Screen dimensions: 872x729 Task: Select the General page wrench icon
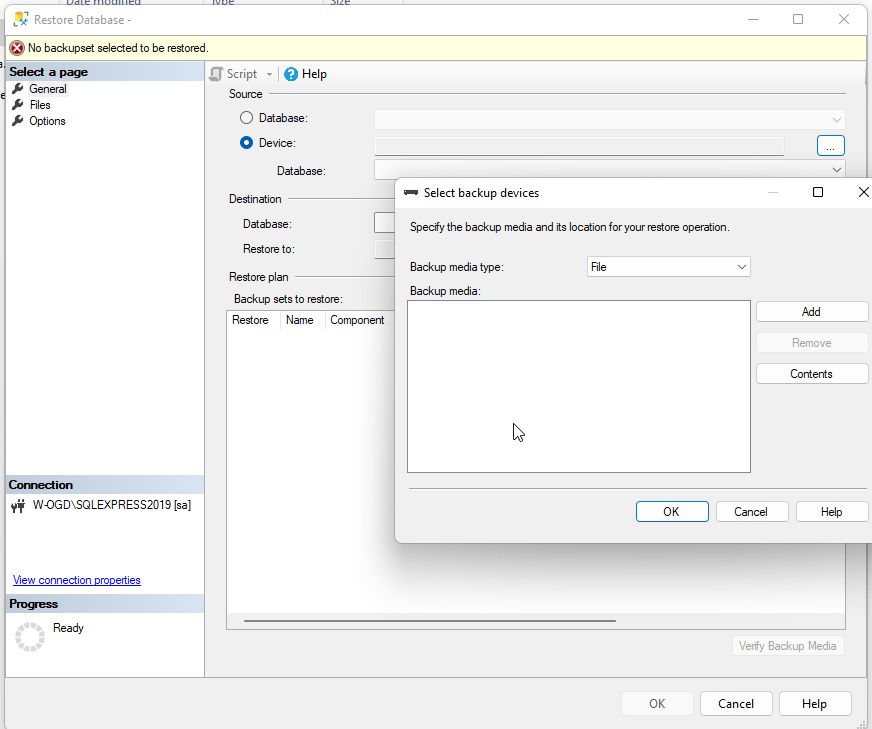tap(16, 88)
